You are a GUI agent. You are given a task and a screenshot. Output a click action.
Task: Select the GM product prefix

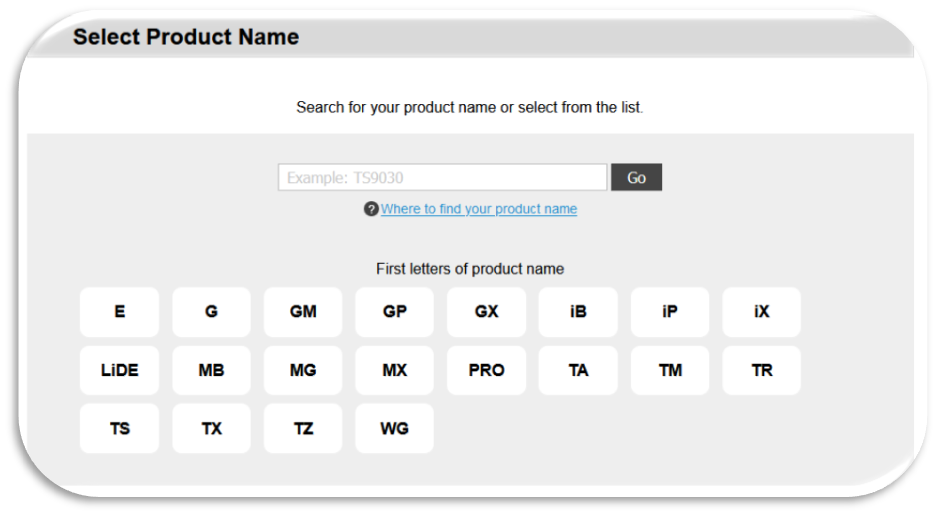pyautogui.click(x=303, y=312)
